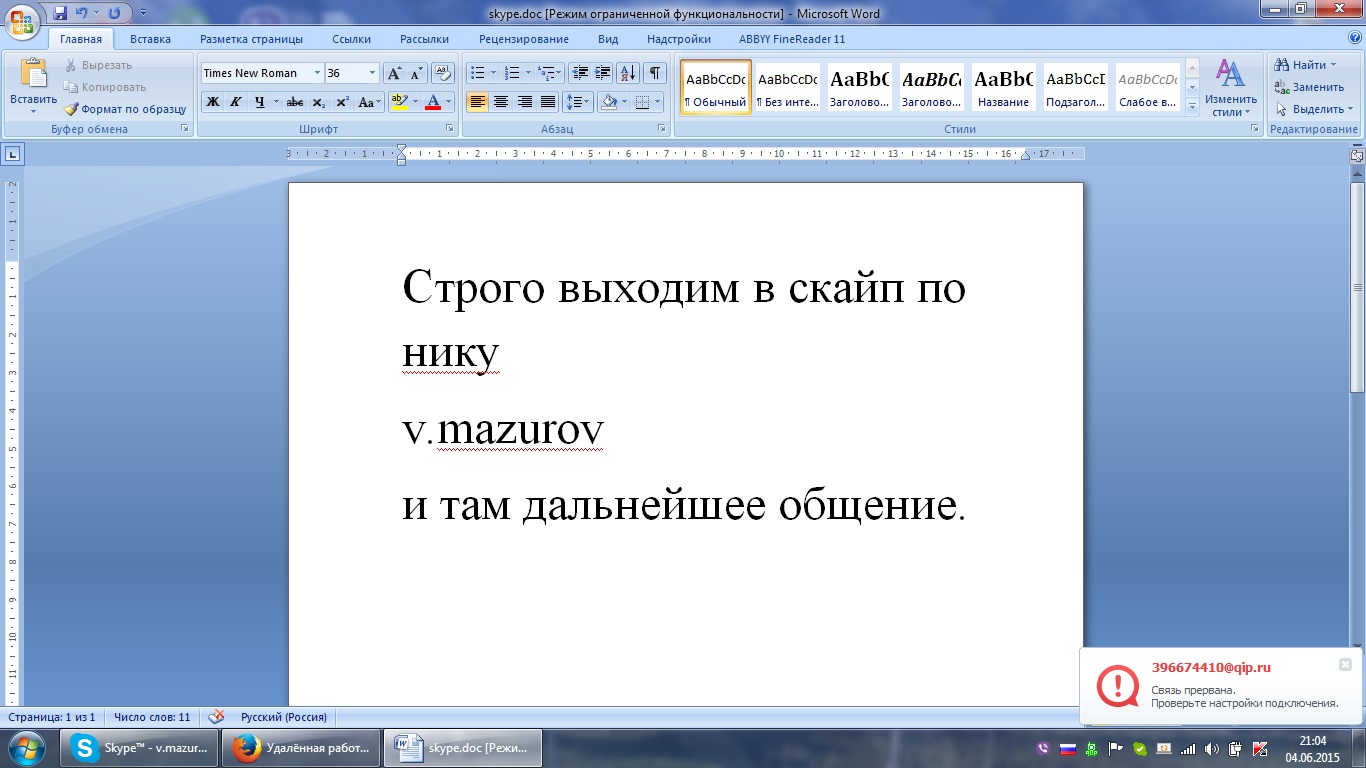The height and width of the screenshot is (768, 1366).
Task: Apply the yellow text highlight color
Action: click(400, 102)
